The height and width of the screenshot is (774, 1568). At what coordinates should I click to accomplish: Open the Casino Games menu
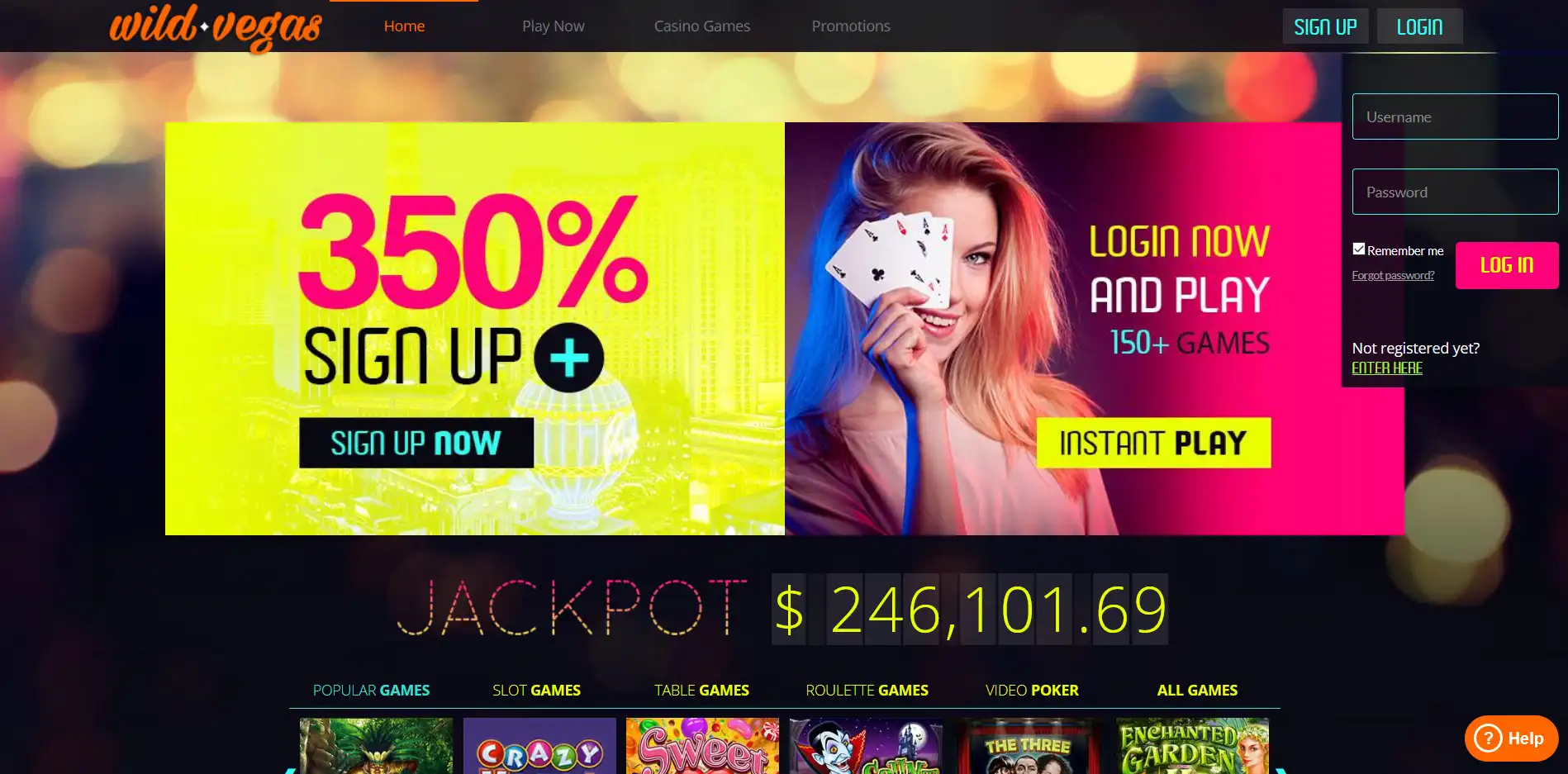[702, 26]
